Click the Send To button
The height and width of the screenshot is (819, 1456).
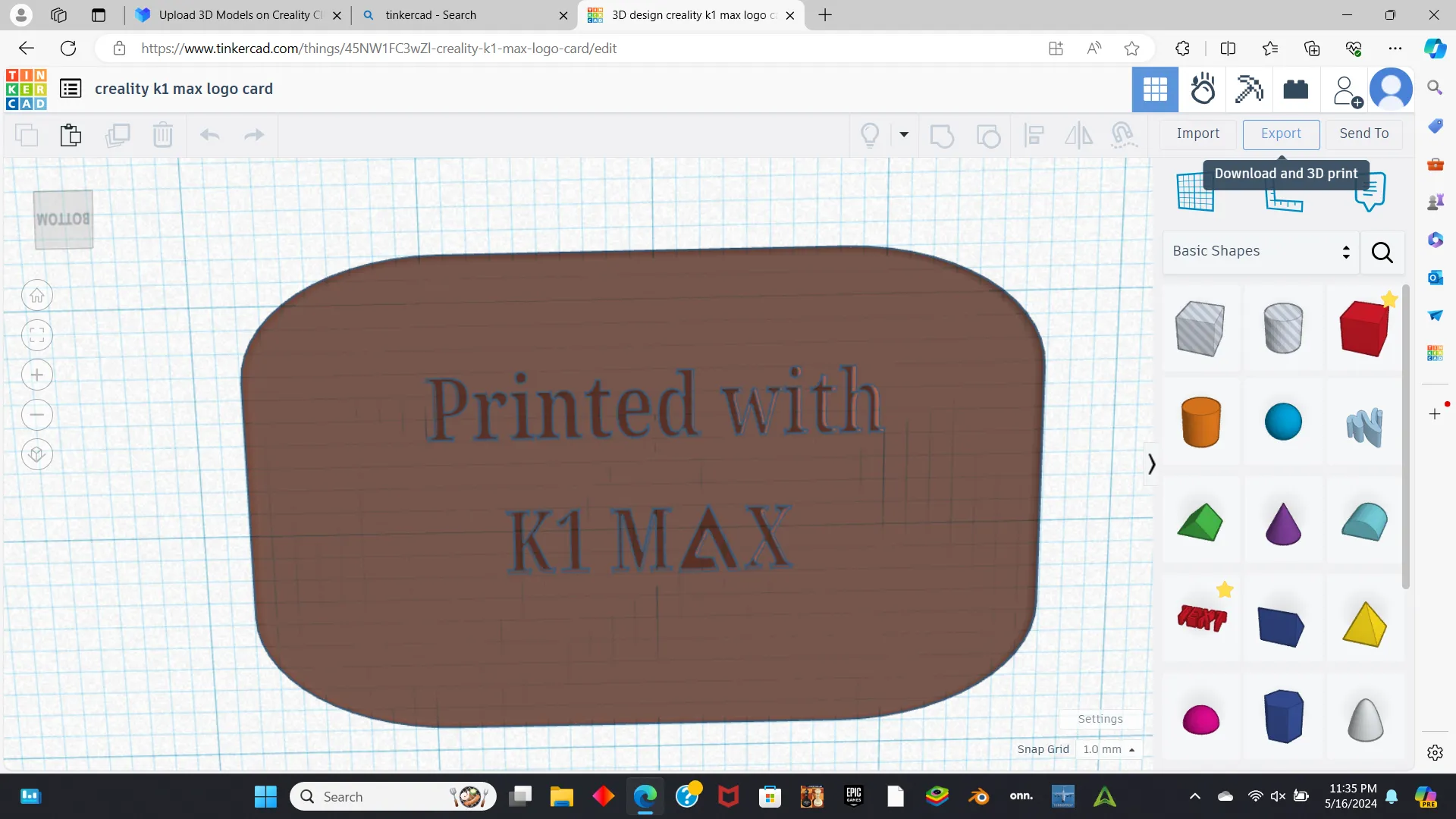[1363, 133]
